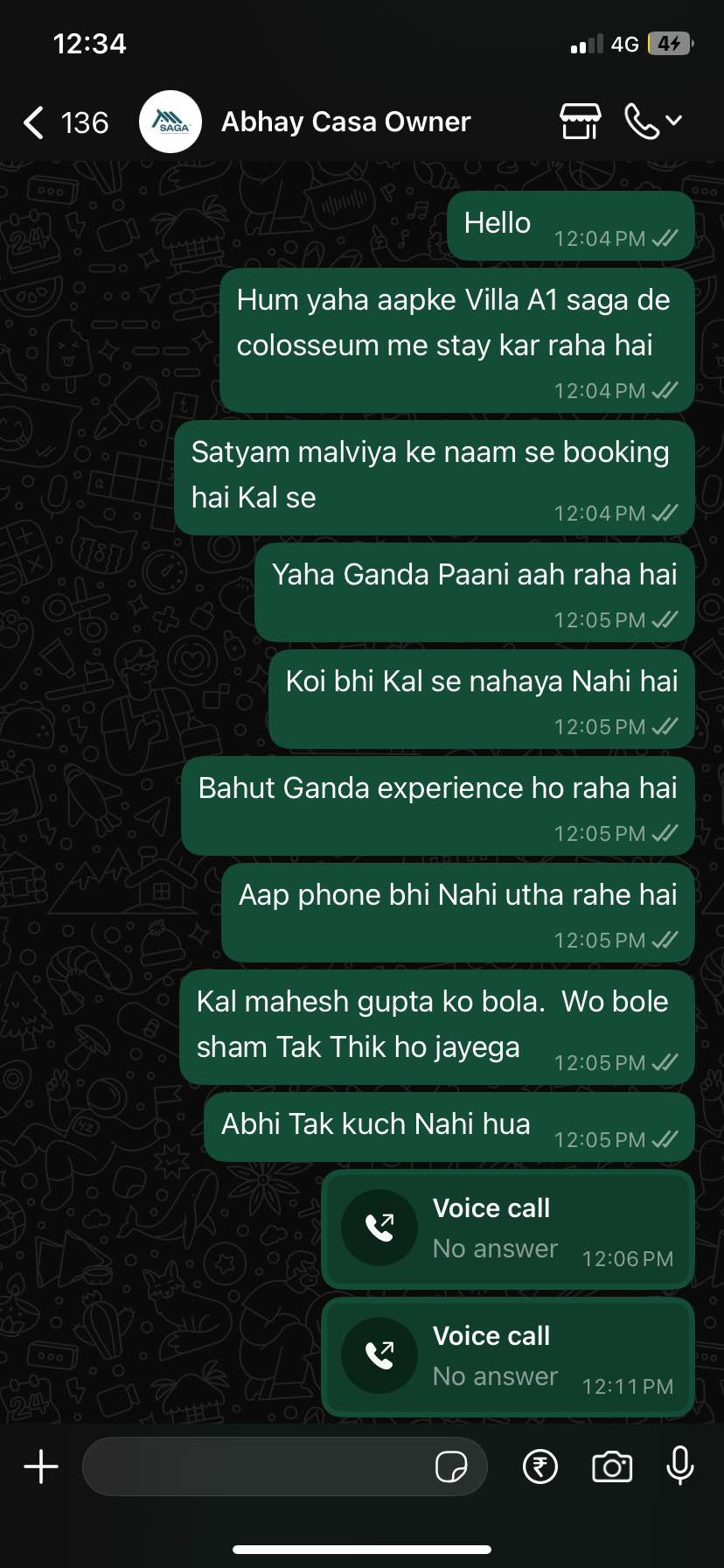Select the "Yaha Ganda Paani aah raha hai" message
The image size is (724, 1568).
pyautogui.click(x=475, y=593)
